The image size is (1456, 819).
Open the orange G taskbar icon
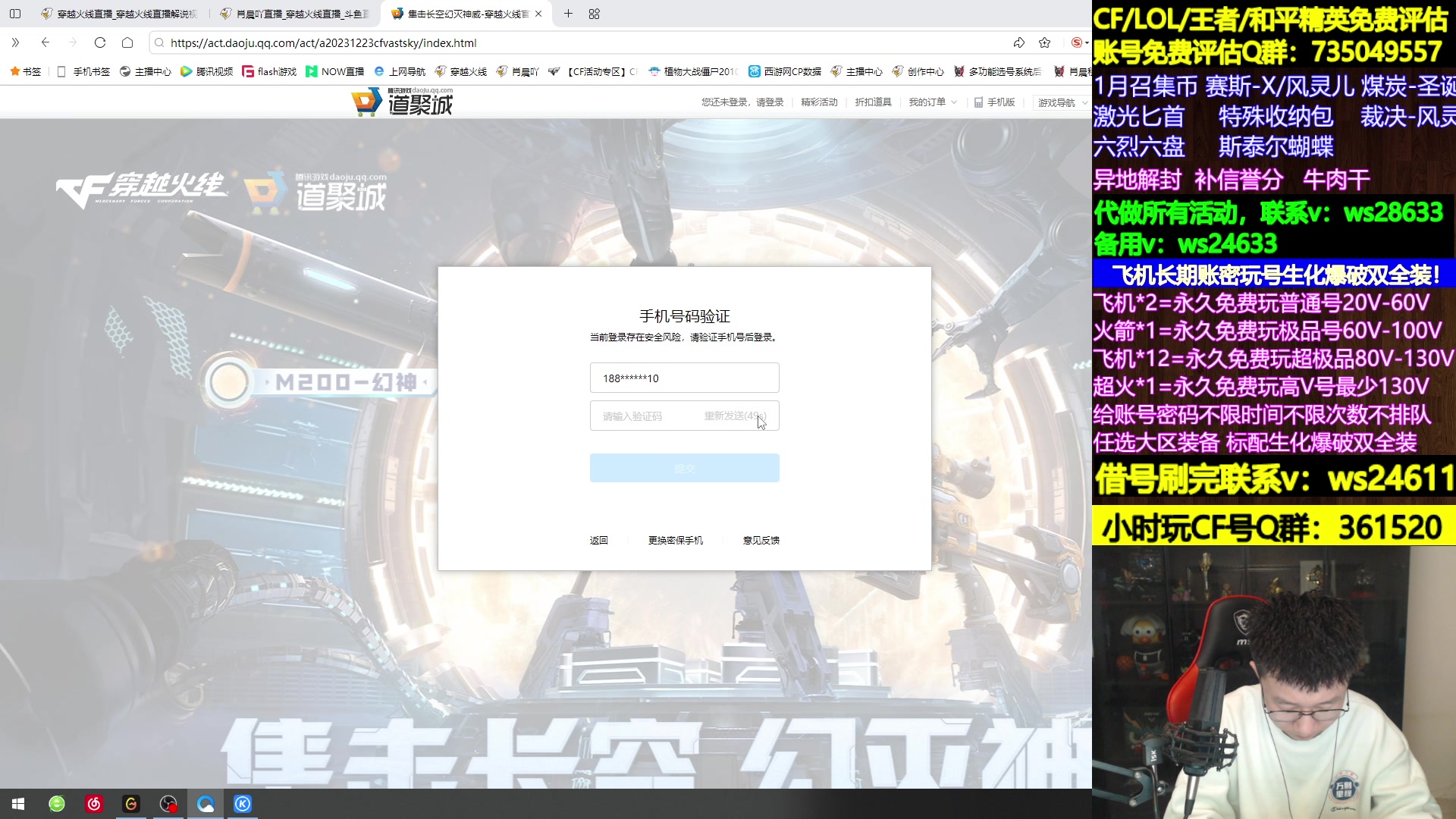131,804
